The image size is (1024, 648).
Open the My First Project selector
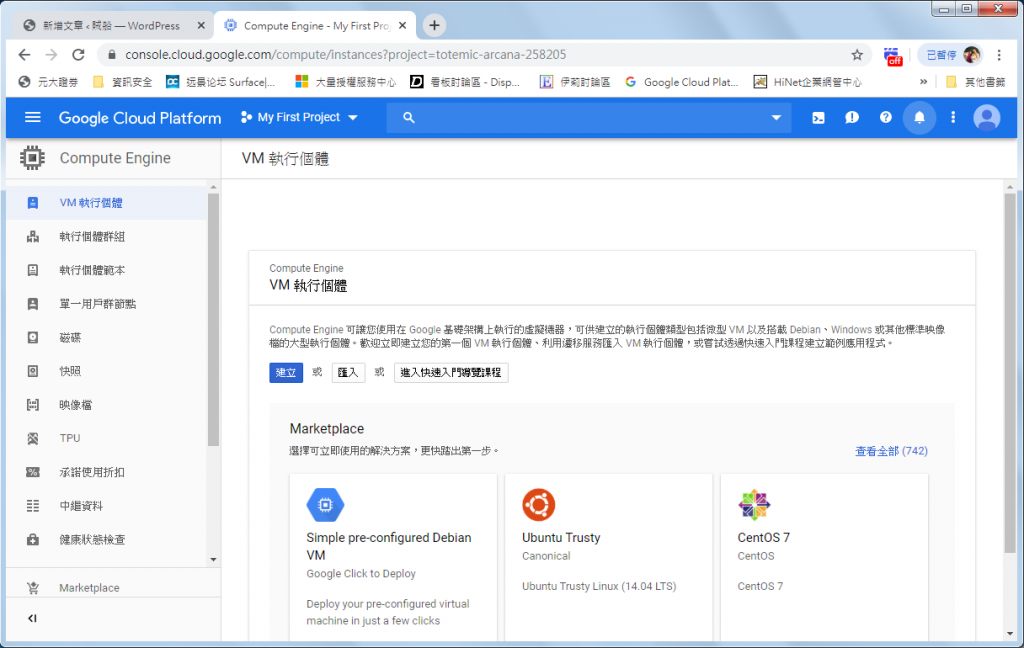[x=300, y=118]
